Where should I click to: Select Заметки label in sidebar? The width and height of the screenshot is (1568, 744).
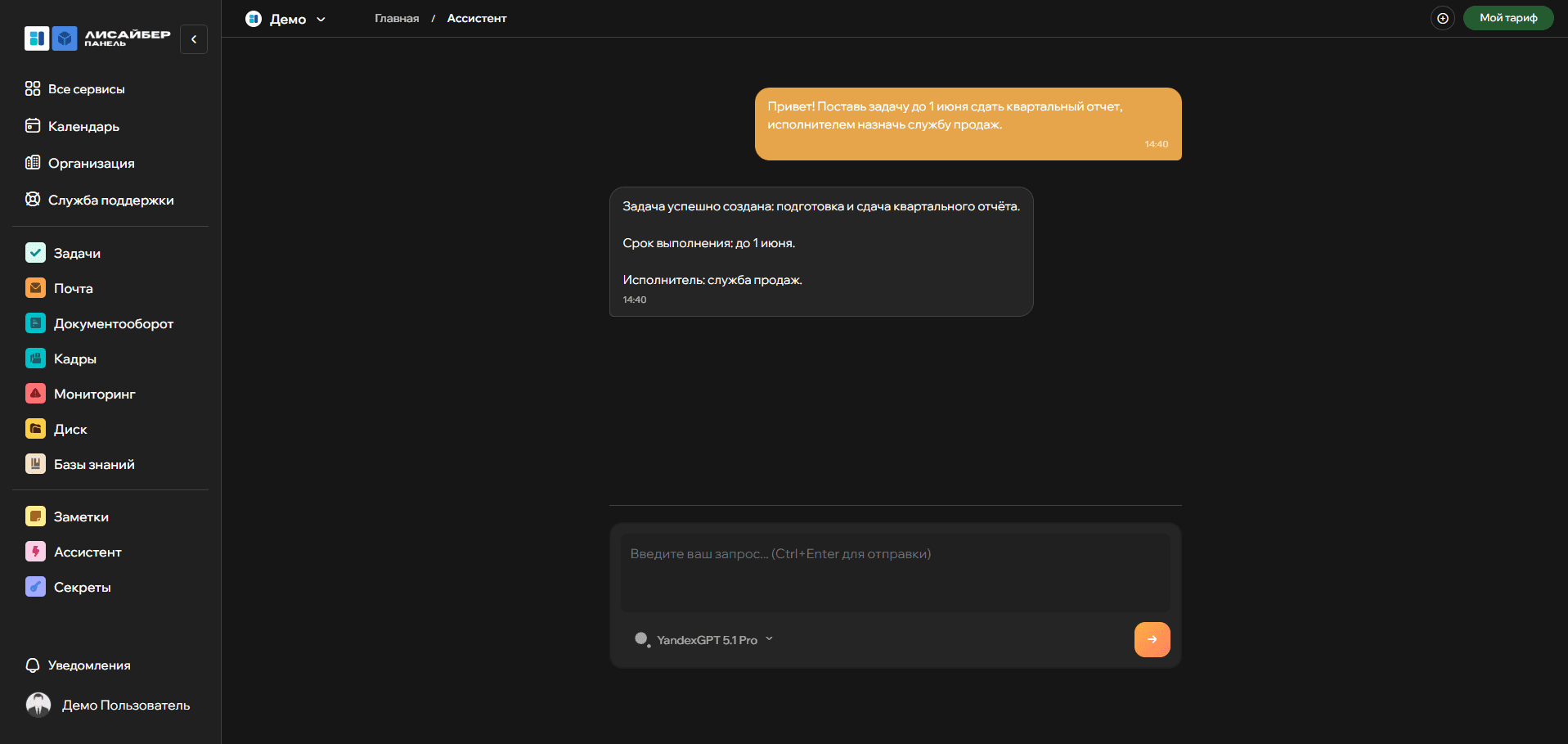point(81,516)
